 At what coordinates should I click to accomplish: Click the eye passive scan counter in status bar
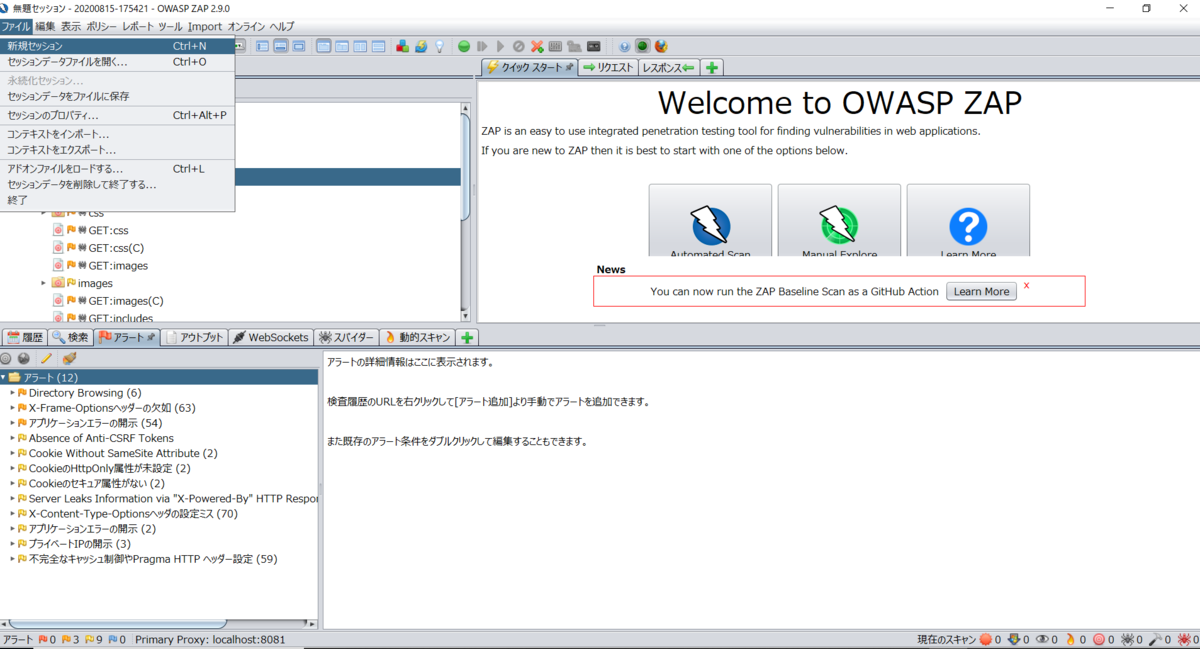(x=1047, y=639)
